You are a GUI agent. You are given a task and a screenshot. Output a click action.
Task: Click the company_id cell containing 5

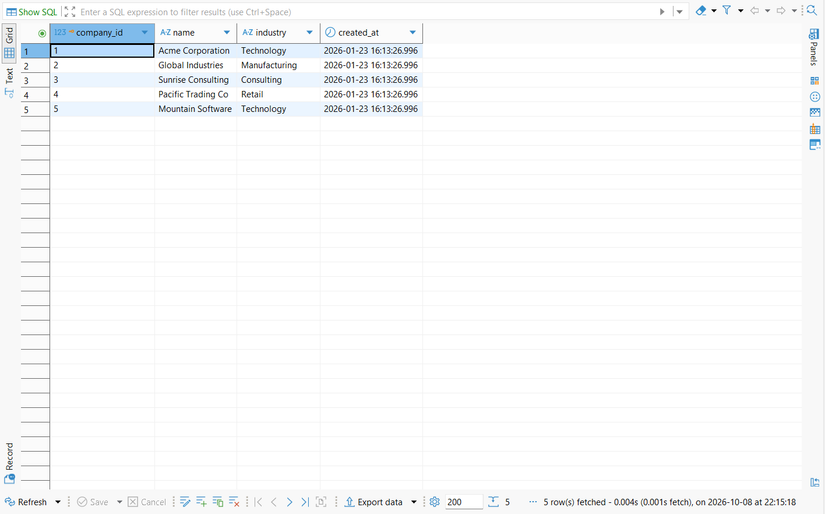pyautogui.click(x=102, y=109)
